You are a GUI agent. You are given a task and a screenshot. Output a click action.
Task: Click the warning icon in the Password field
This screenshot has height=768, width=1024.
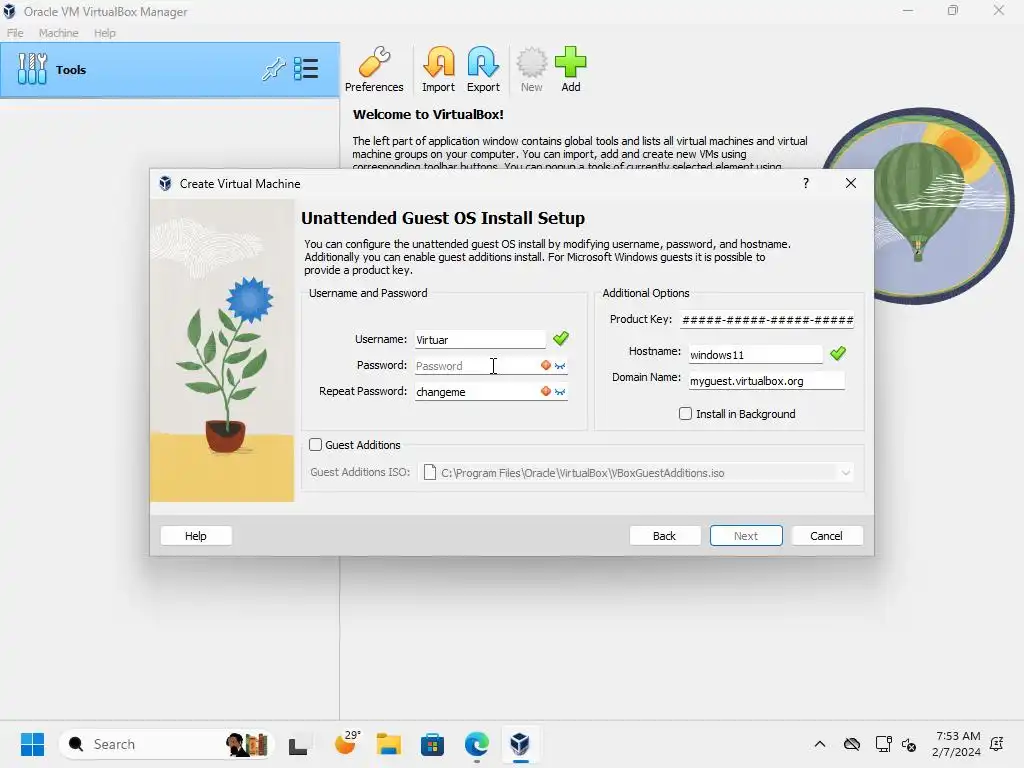[545, 365]
